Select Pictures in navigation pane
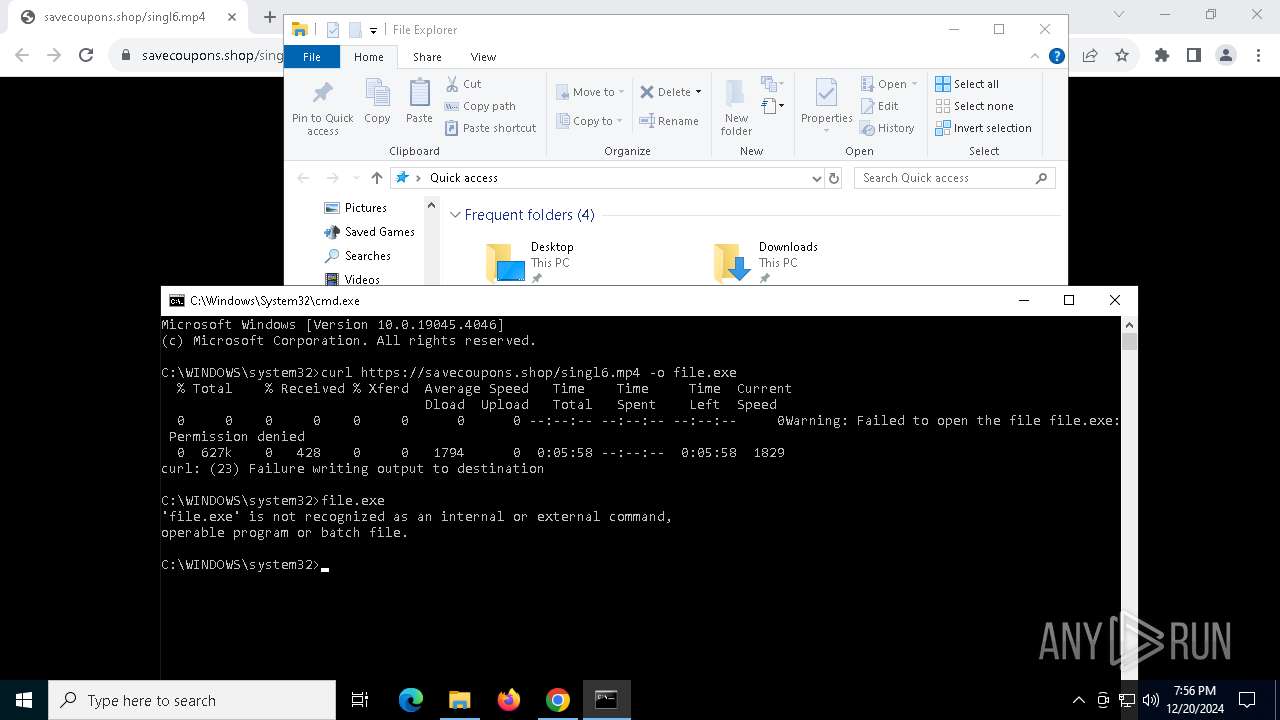Viewport: 1280px width, 720px height. click(356, 208)
